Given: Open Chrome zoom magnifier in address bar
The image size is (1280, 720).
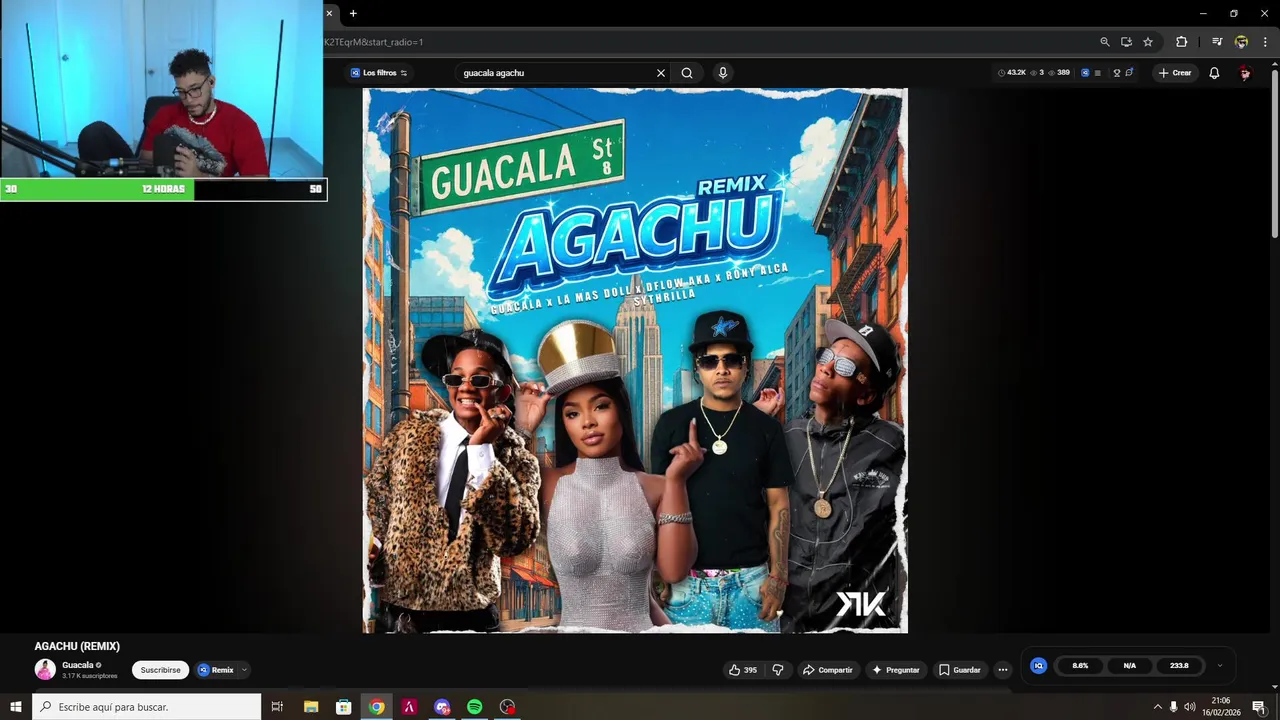Looking at the screenshot, I should click(x=1105, y=42).
